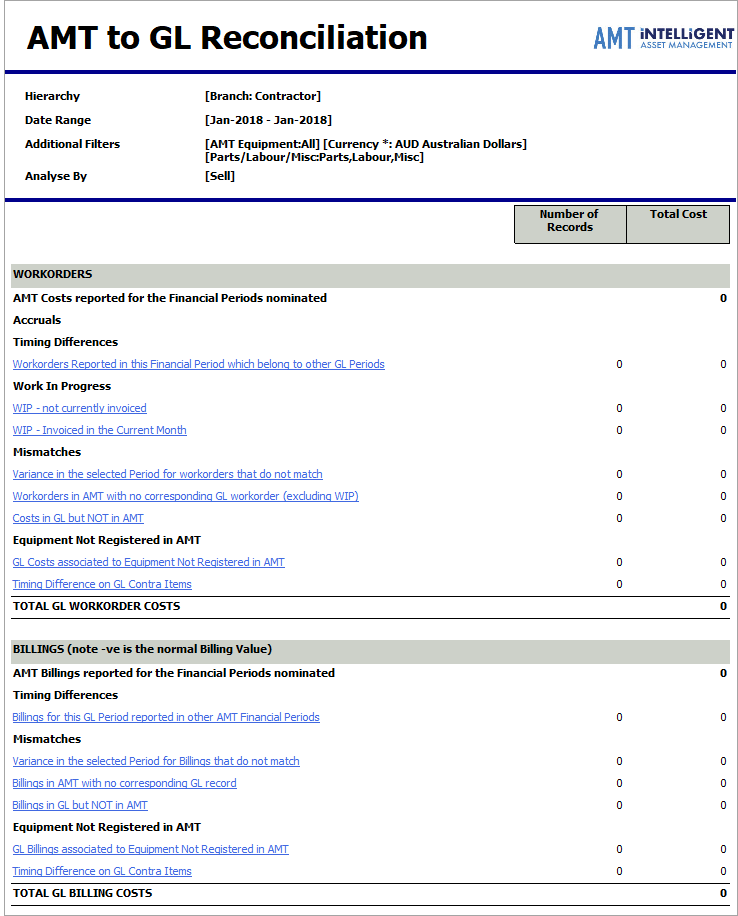Screen dimensions: 738x916
Task: Open GL Costs associated to Equipment Not Registered
Action: point(148,562)
